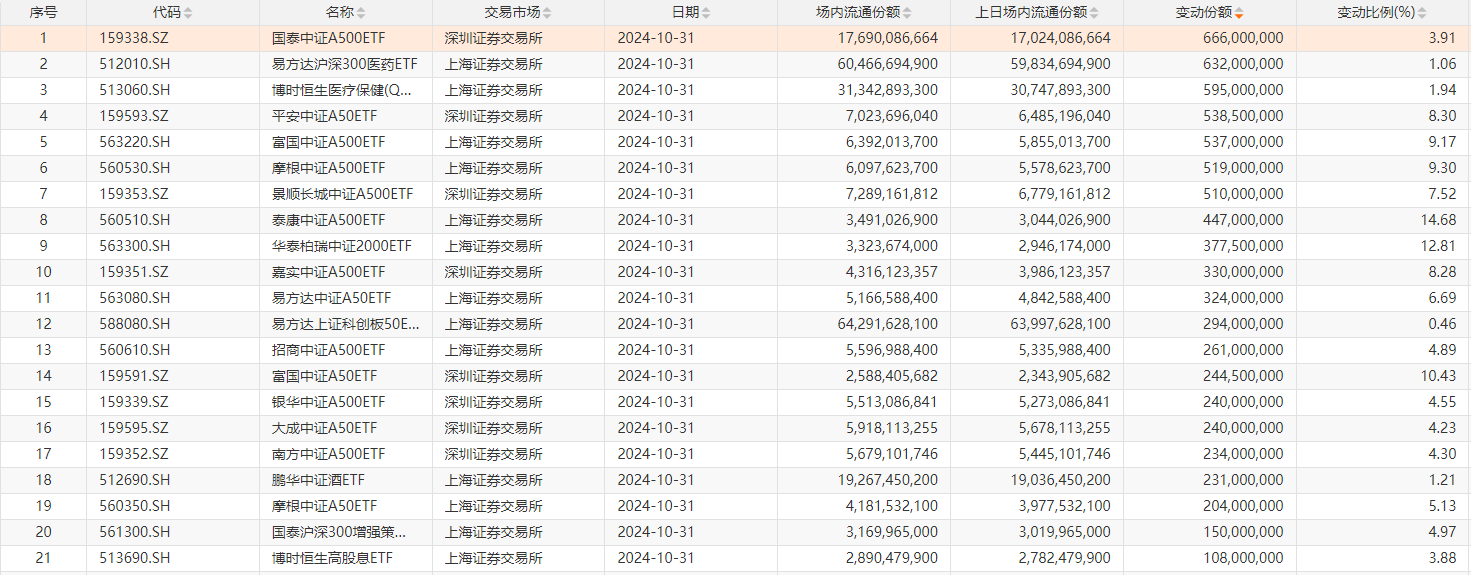Viewport: 1471px width, 575px height.
Task: Select code 159352.SZ
Action: click(134, 454)
